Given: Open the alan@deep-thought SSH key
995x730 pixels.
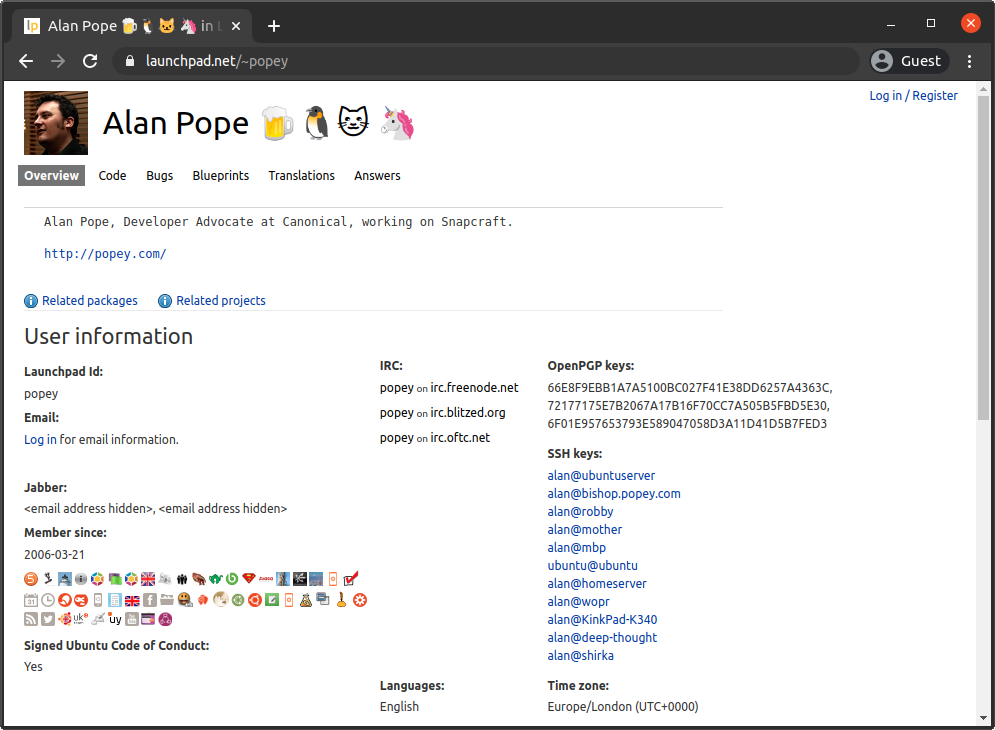Looking at the screenshot, I should [x=602, y=637].
